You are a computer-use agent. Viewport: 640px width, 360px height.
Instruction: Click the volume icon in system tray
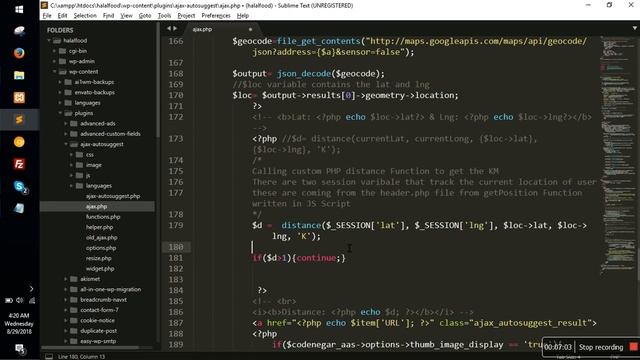(x=20, y=300)
